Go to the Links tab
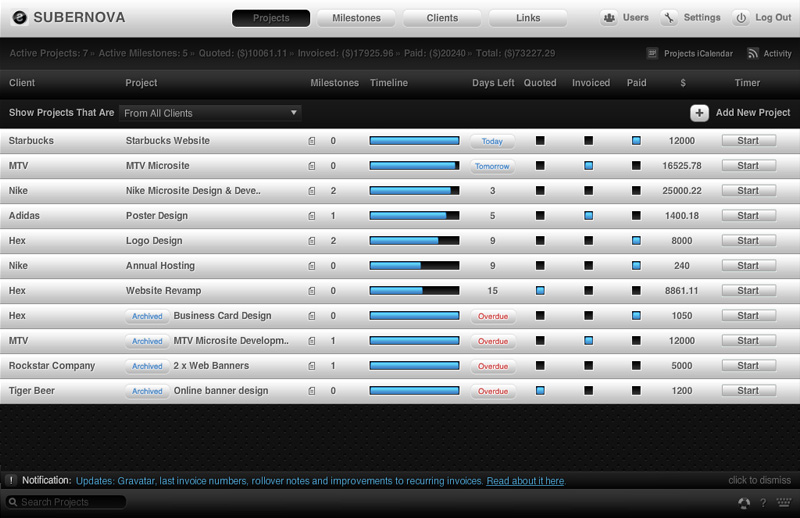800x518 pixels. click(527, 18)
